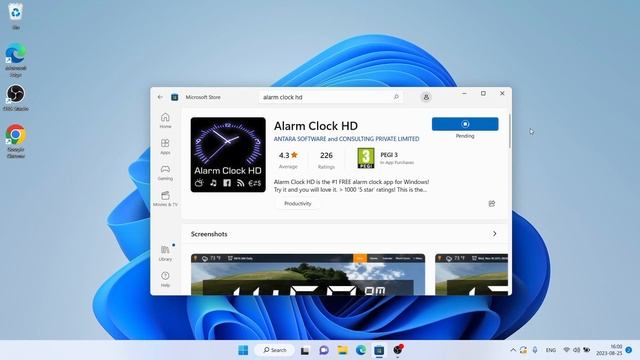The image size is (640, 360).
Task: Open Task View from taskbar
Action: (305, 350)
